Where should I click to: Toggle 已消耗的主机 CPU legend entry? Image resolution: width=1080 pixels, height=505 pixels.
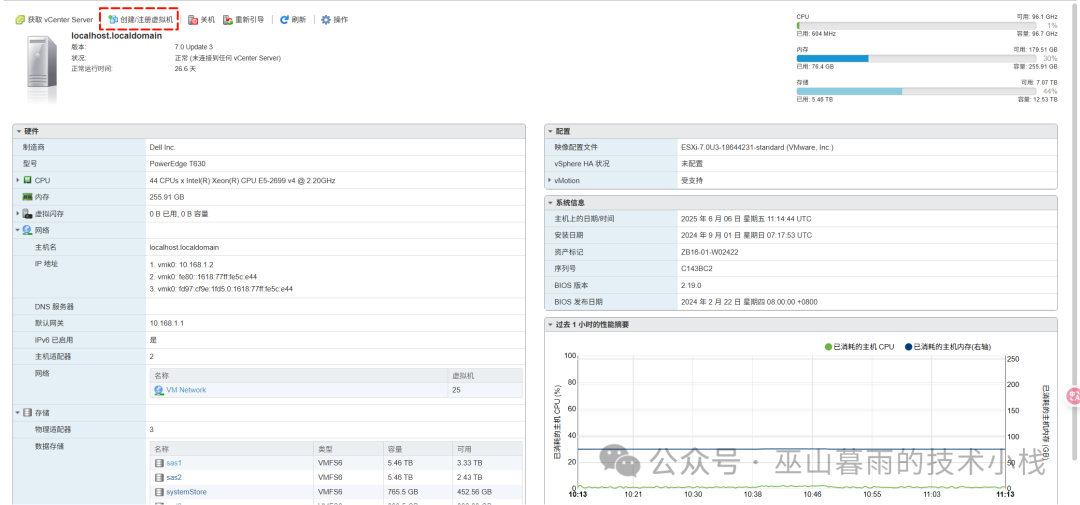pos(859,347)
